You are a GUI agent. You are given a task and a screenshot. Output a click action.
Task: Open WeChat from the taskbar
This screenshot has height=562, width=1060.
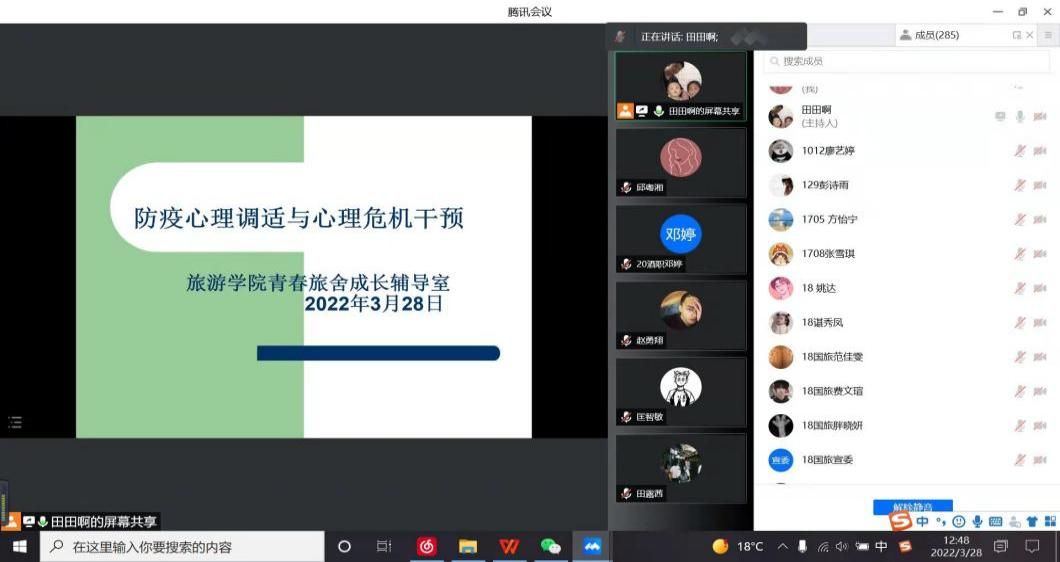pos(550,546)
